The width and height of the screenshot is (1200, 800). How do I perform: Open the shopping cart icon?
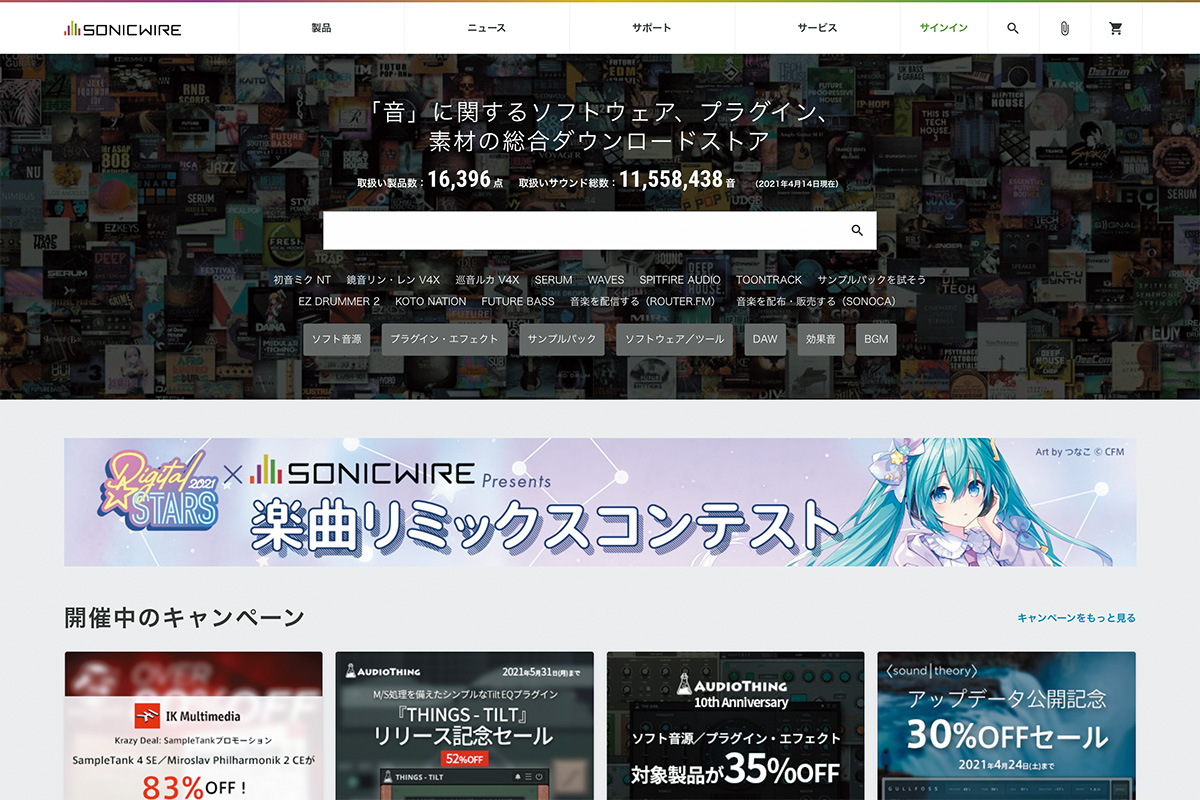coord(1116,28)
